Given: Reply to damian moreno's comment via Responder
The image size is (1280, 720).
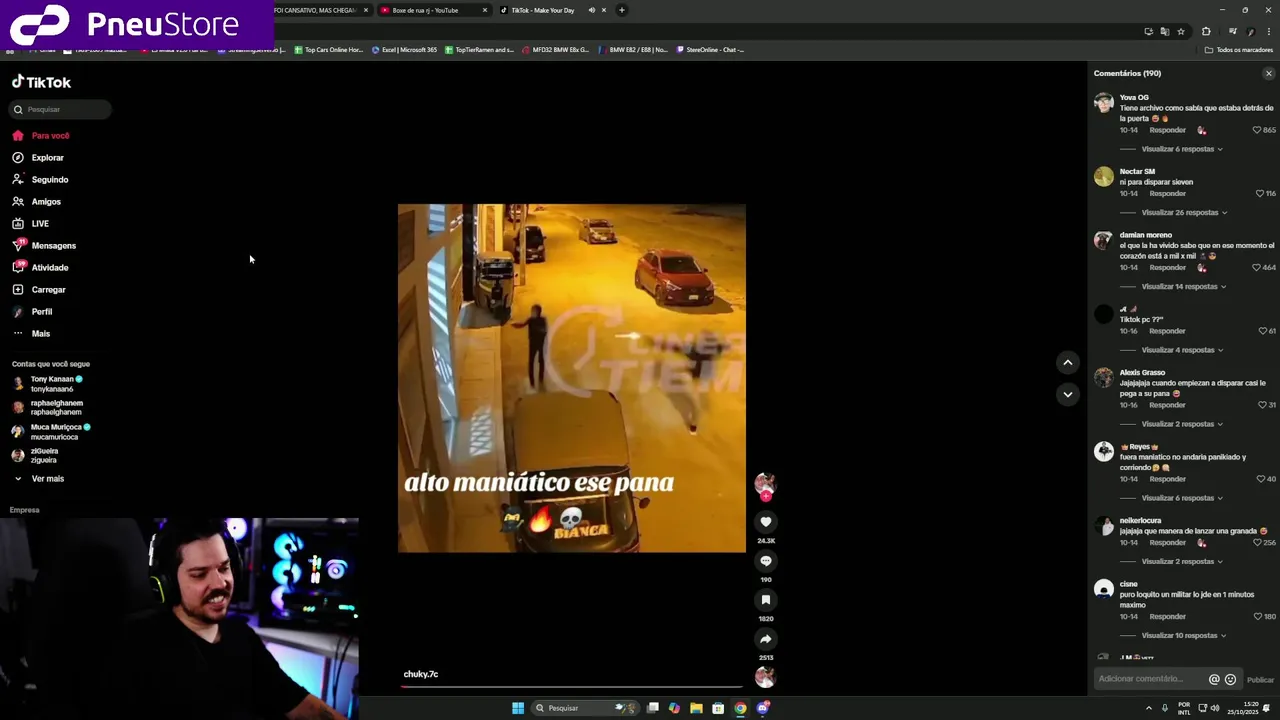Looking at the screenshot, I should (1167, 268).
